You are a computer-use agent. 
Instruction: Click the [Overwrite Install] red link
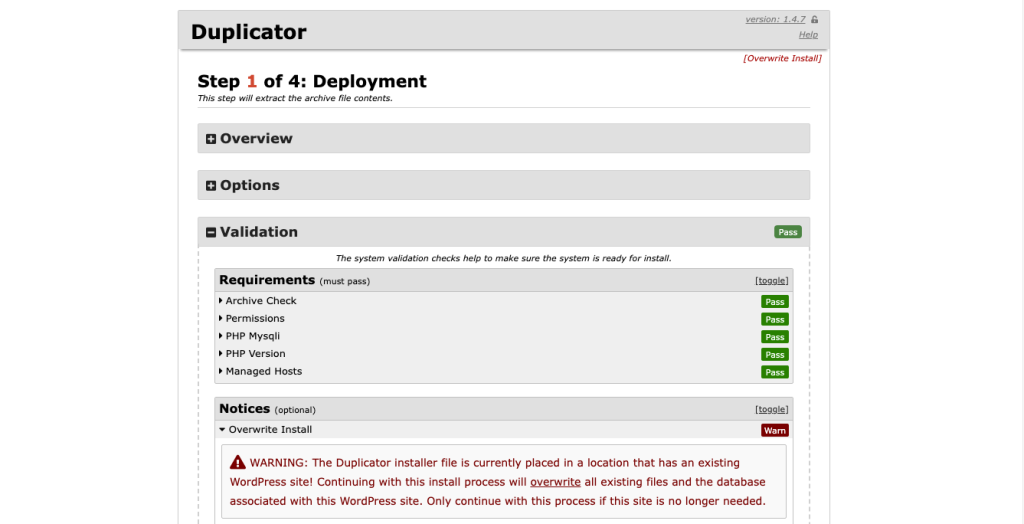pyautogui.click(x=782, y=58)
